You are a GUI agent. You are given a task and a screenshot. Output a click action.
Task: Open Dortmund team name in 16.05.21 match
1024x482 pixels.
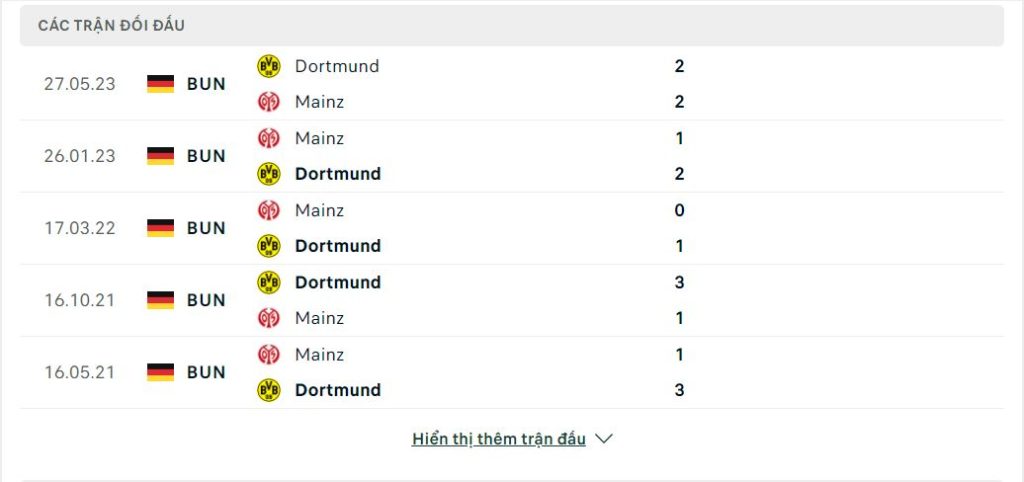pos(338,390)
